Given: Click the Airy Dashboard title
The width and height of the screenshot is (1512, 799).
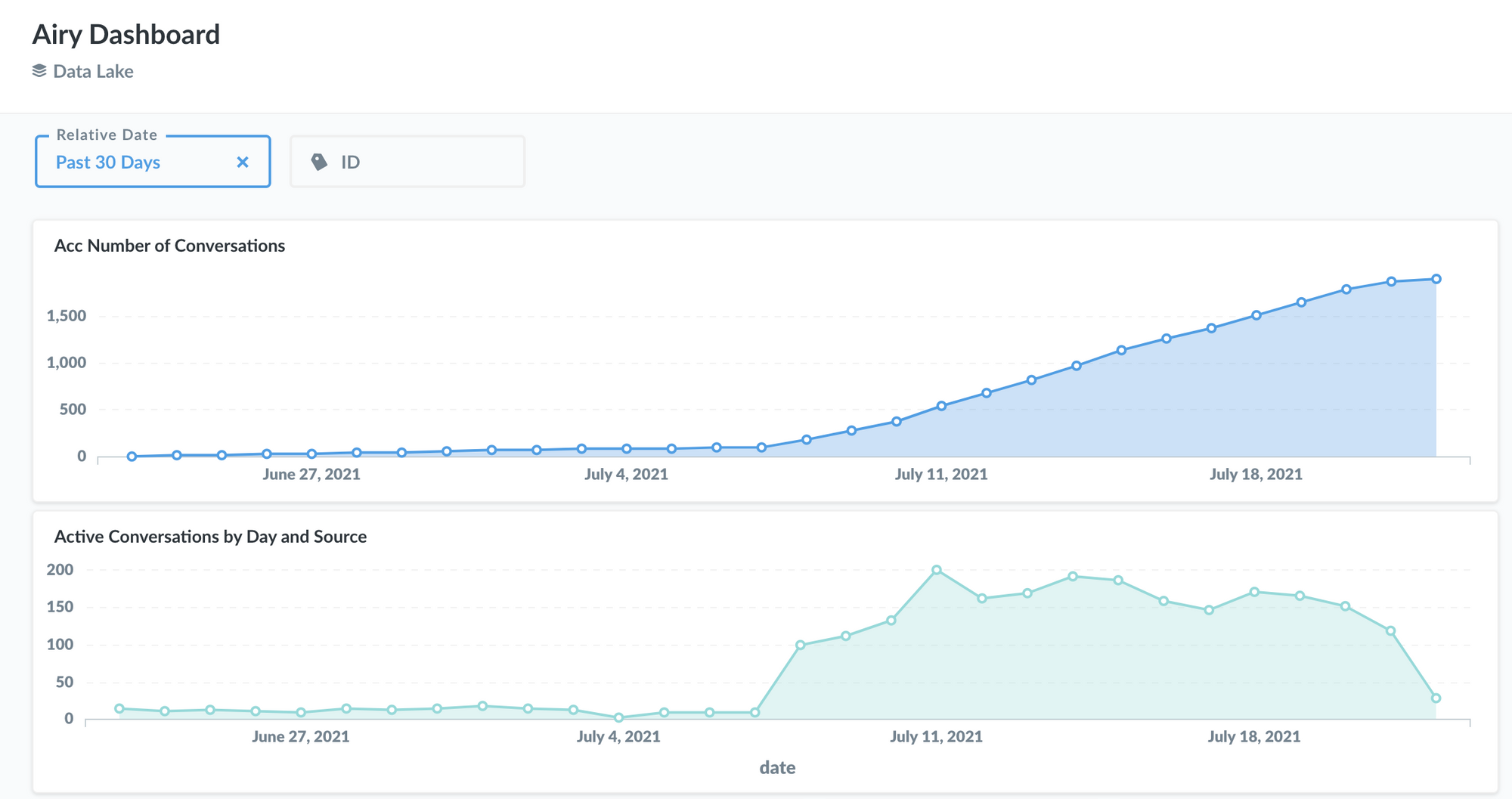Looking at the screenshot, I should (126, 34).
